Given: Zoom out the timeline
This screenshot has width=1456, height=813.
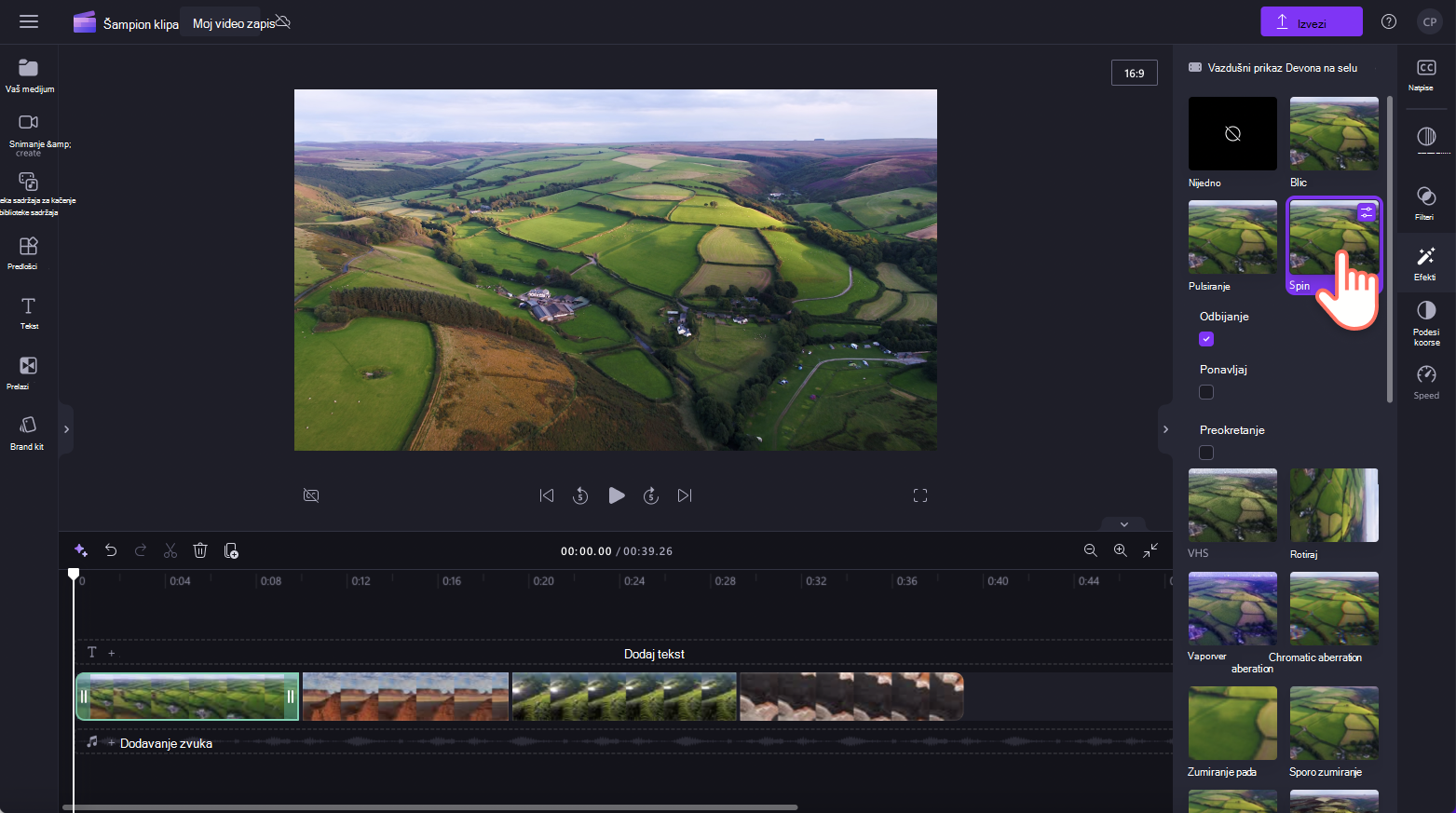Looking at the screenshot, I should coord(1091,550).
